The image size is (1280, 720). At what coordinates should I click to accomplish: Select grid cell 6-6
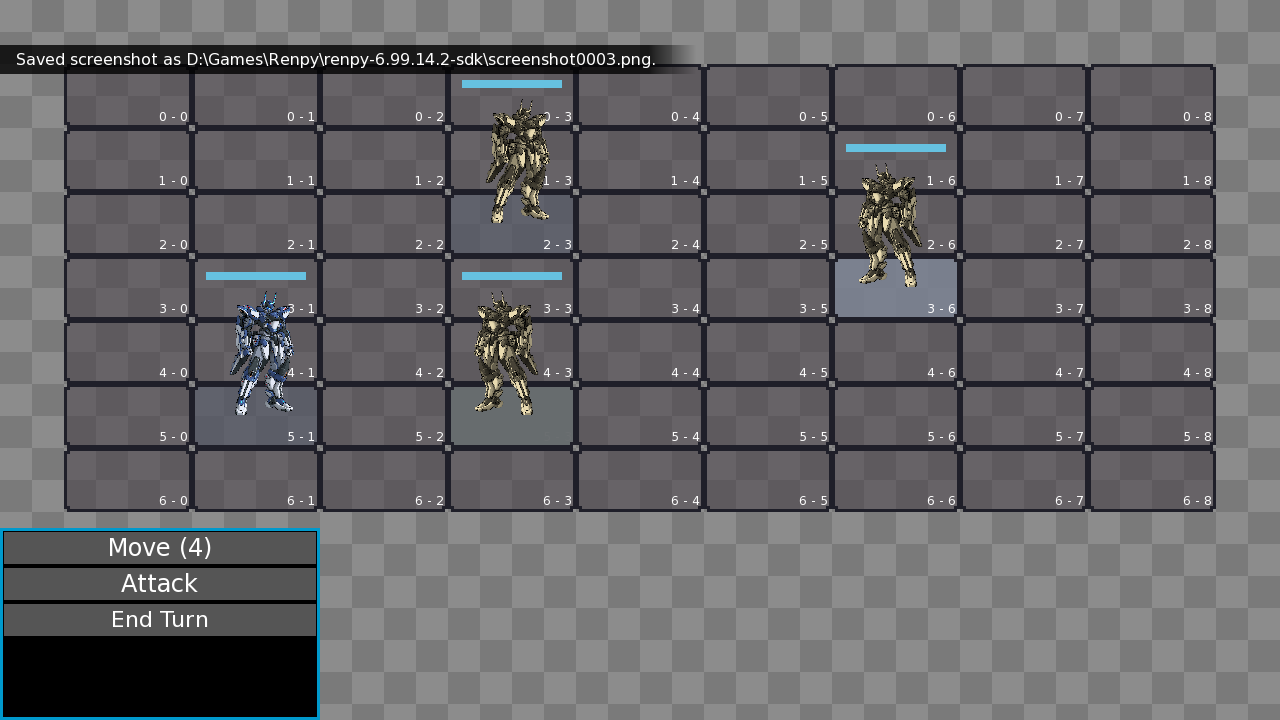(896, 480)
